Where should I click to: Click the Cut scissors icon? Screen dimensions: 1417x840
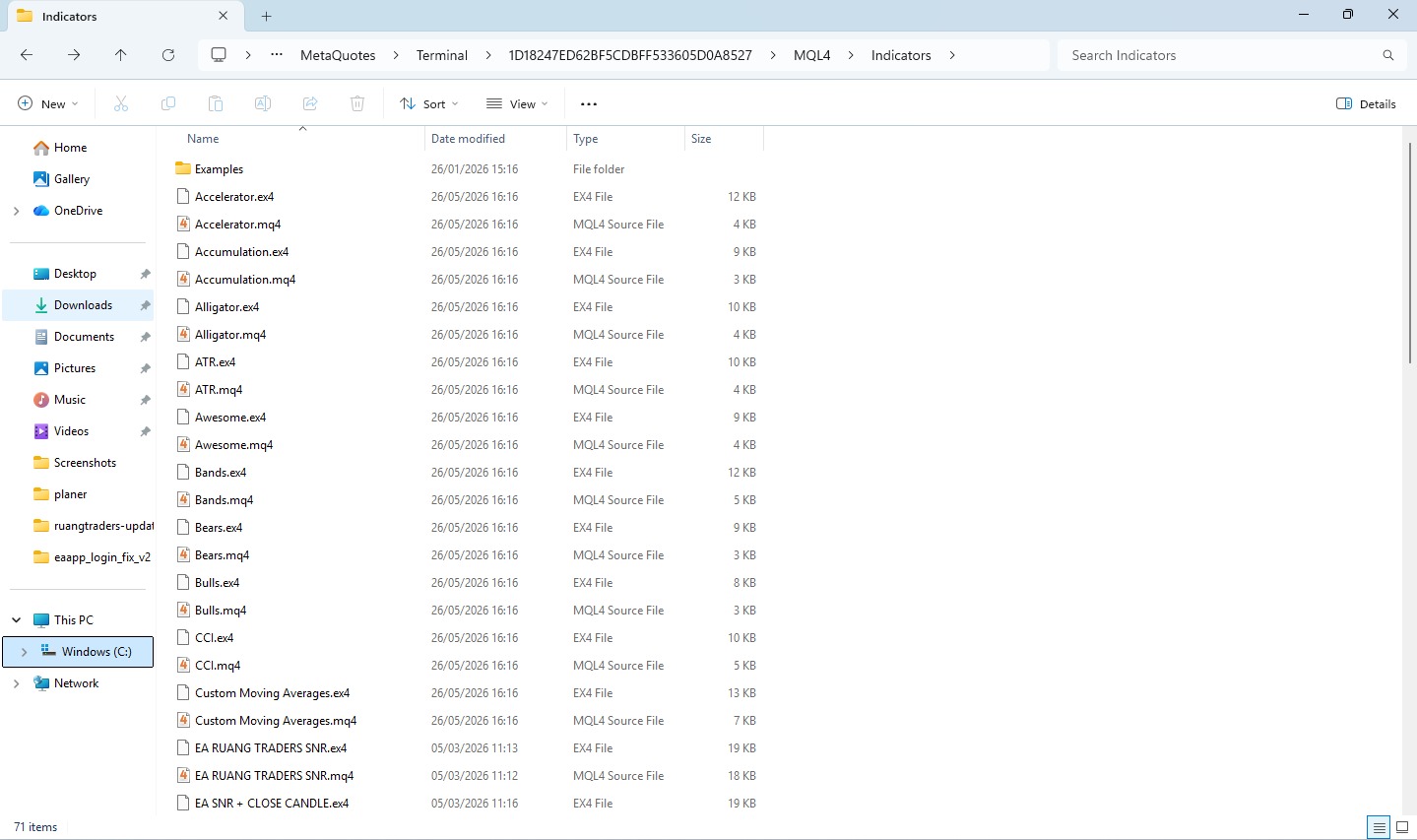121,103
